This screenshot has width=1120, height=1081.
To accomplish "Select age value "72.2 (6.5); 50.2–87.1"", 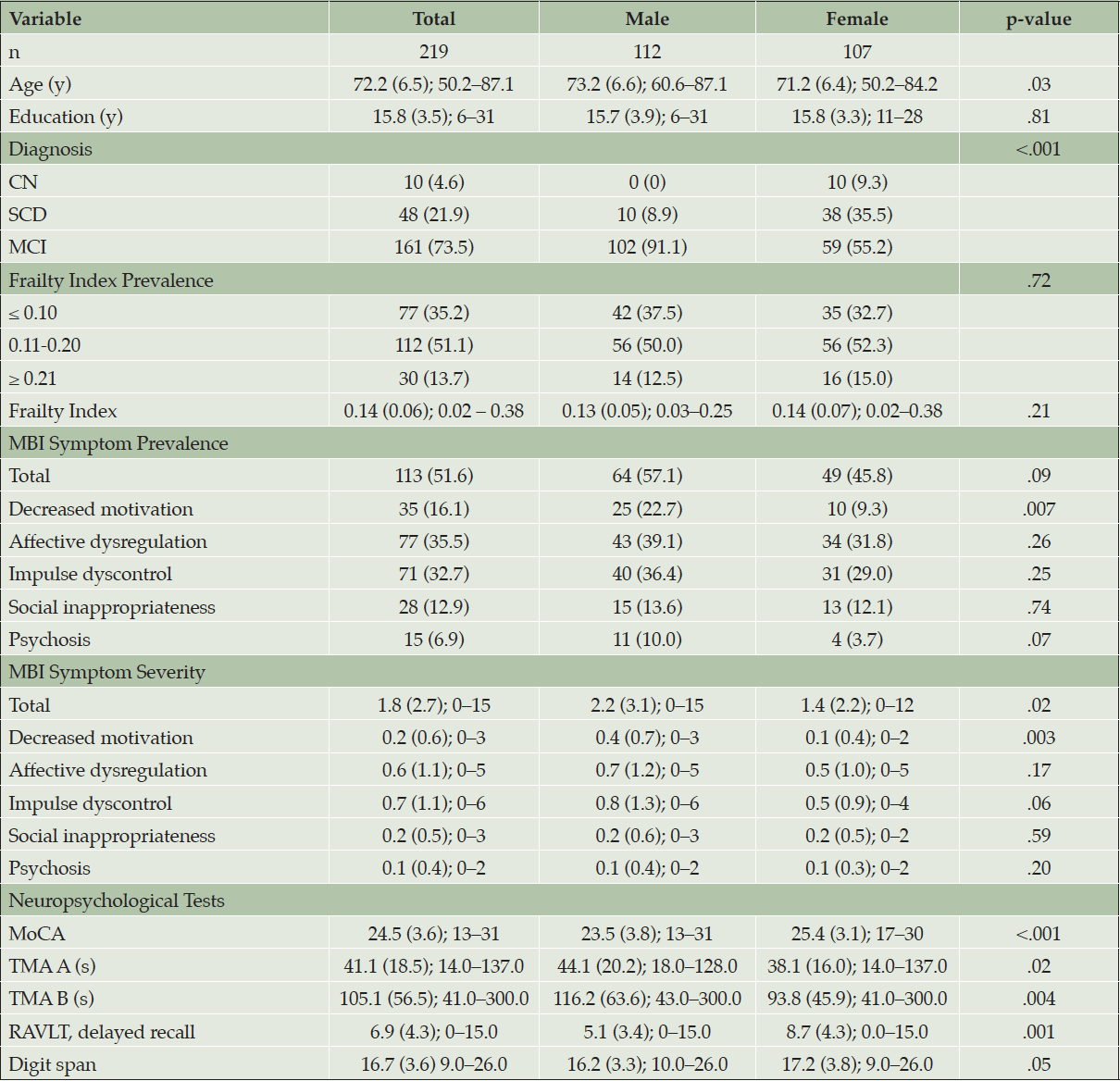I will pos(434,84).
